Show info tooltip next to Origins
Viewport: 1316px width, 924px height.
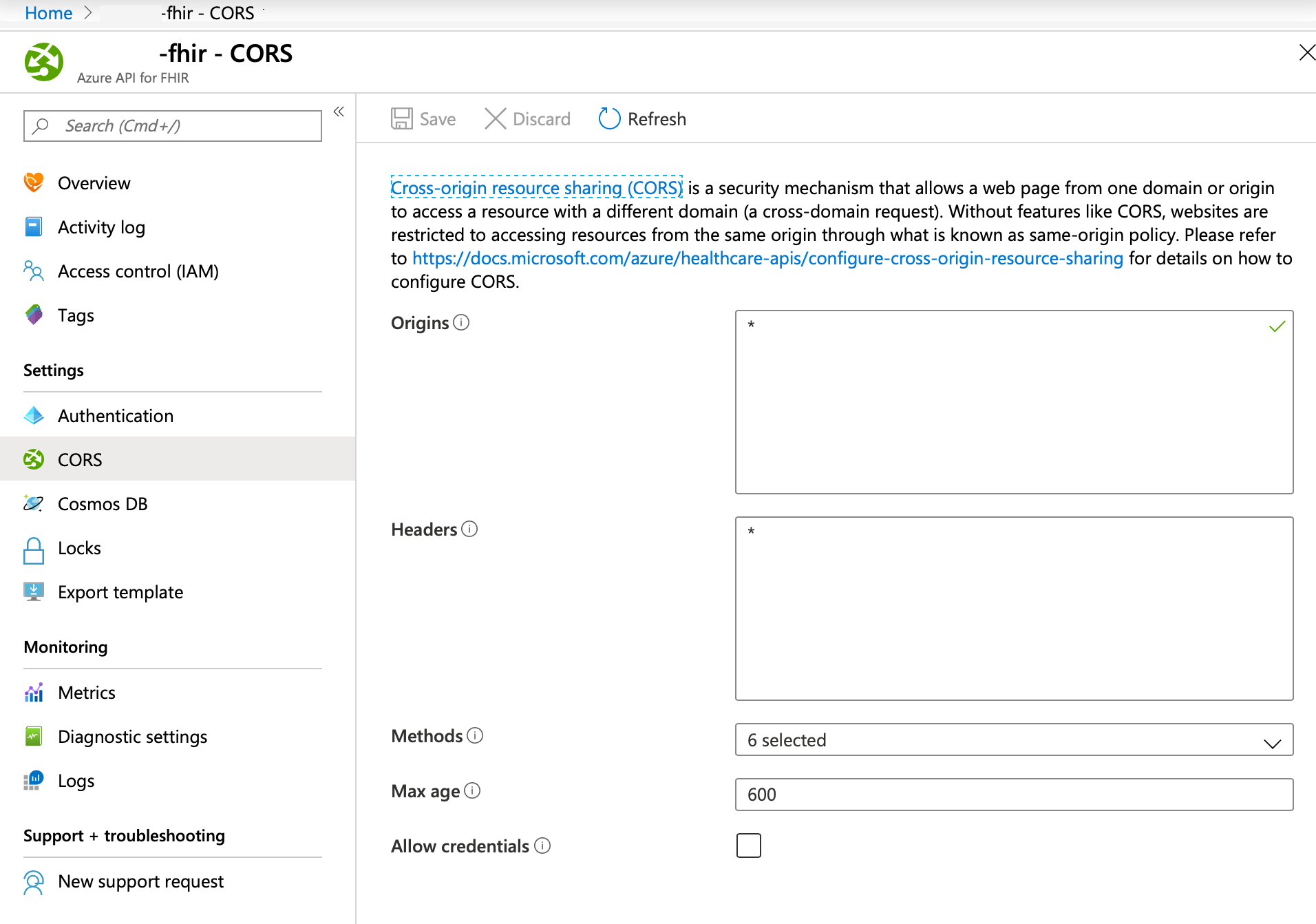(462, 322)
